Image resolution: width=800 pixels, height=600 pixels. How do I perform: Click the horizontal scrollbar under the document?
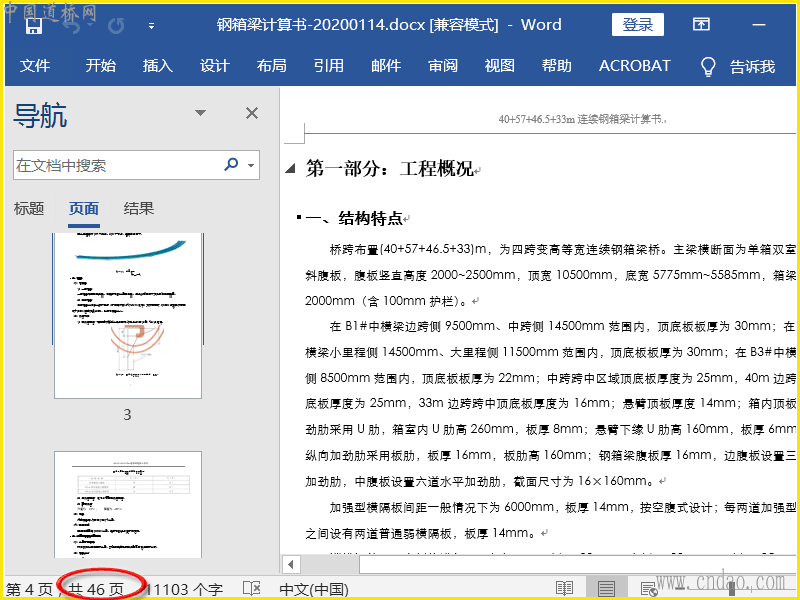[540, 565]
